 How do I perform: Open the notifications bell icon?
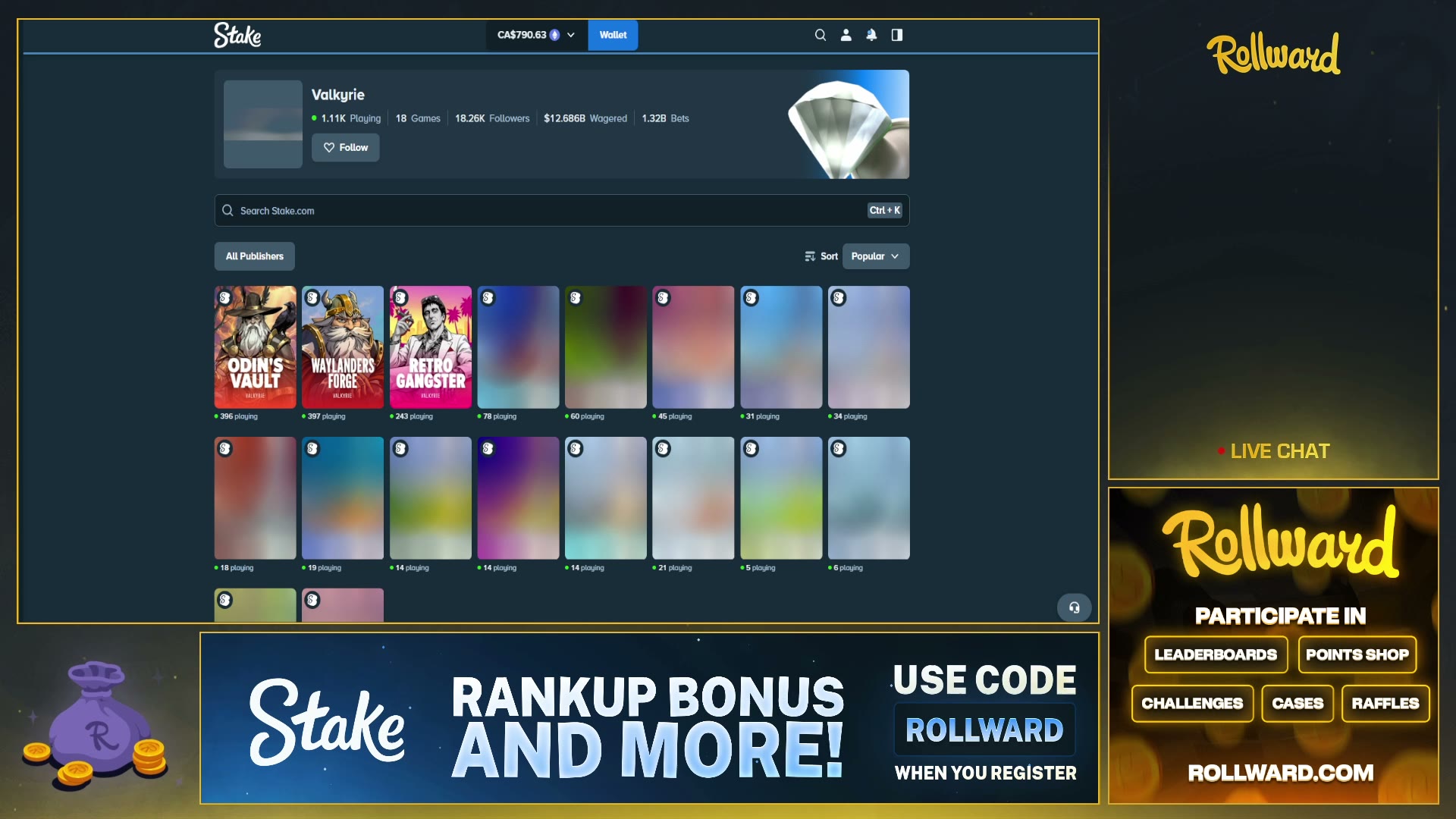coord(871,35)
